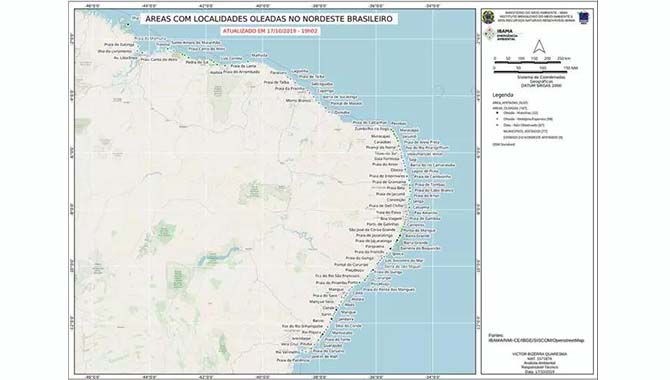
Task: Click the third legend marker dot
Action: [498, 125]
